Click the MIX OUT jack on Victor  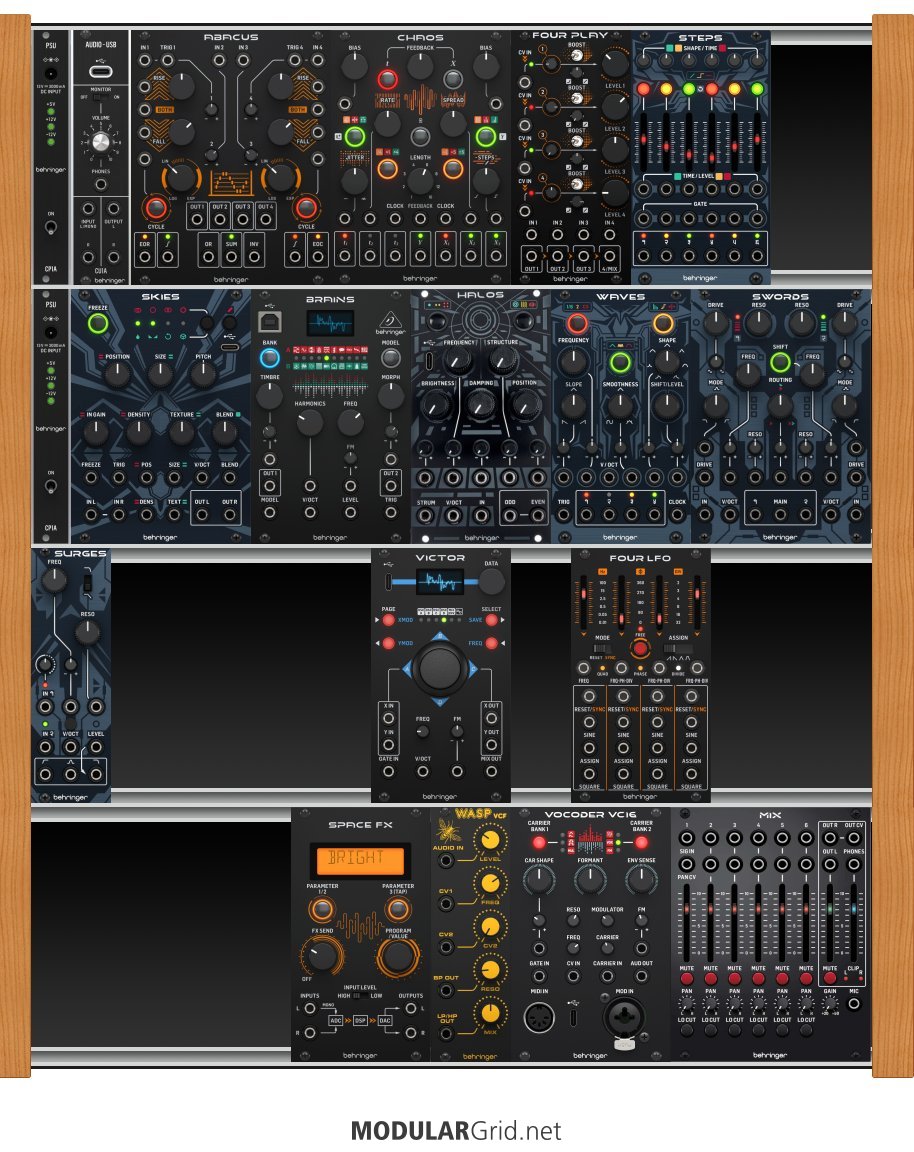click(492, 771)
